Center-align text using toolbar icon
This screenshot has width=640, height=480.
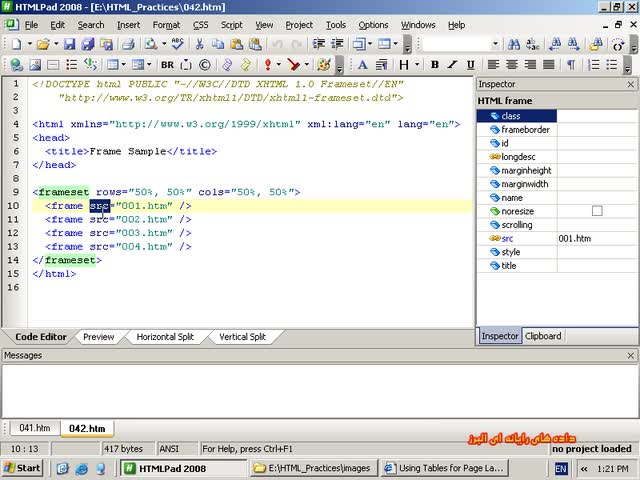pyautogui.click(x=512, y=65)
